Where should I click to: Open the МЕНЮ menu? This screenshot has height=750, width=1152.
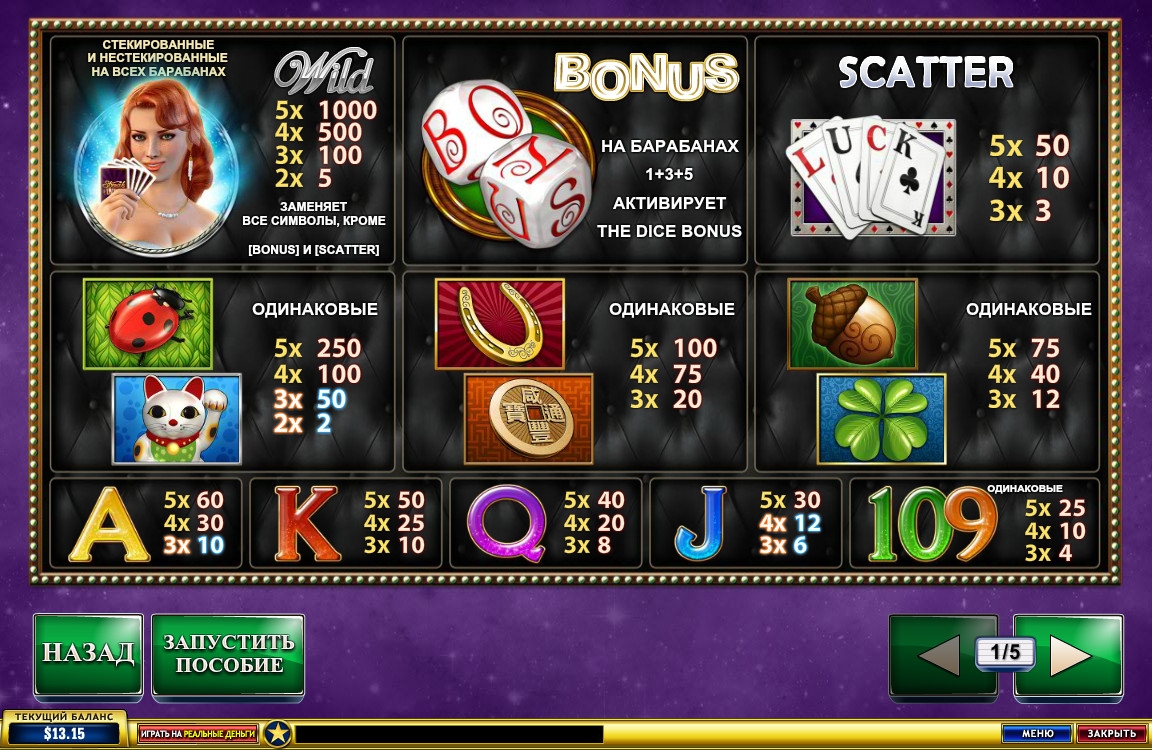[1037, 733]
